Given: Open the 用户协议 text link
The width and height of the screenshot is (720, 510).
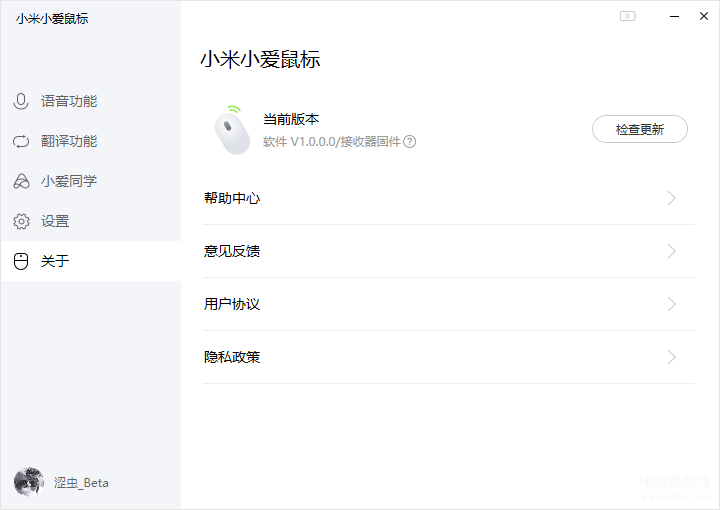Looking at the screenshot, I should pos(232,304).
